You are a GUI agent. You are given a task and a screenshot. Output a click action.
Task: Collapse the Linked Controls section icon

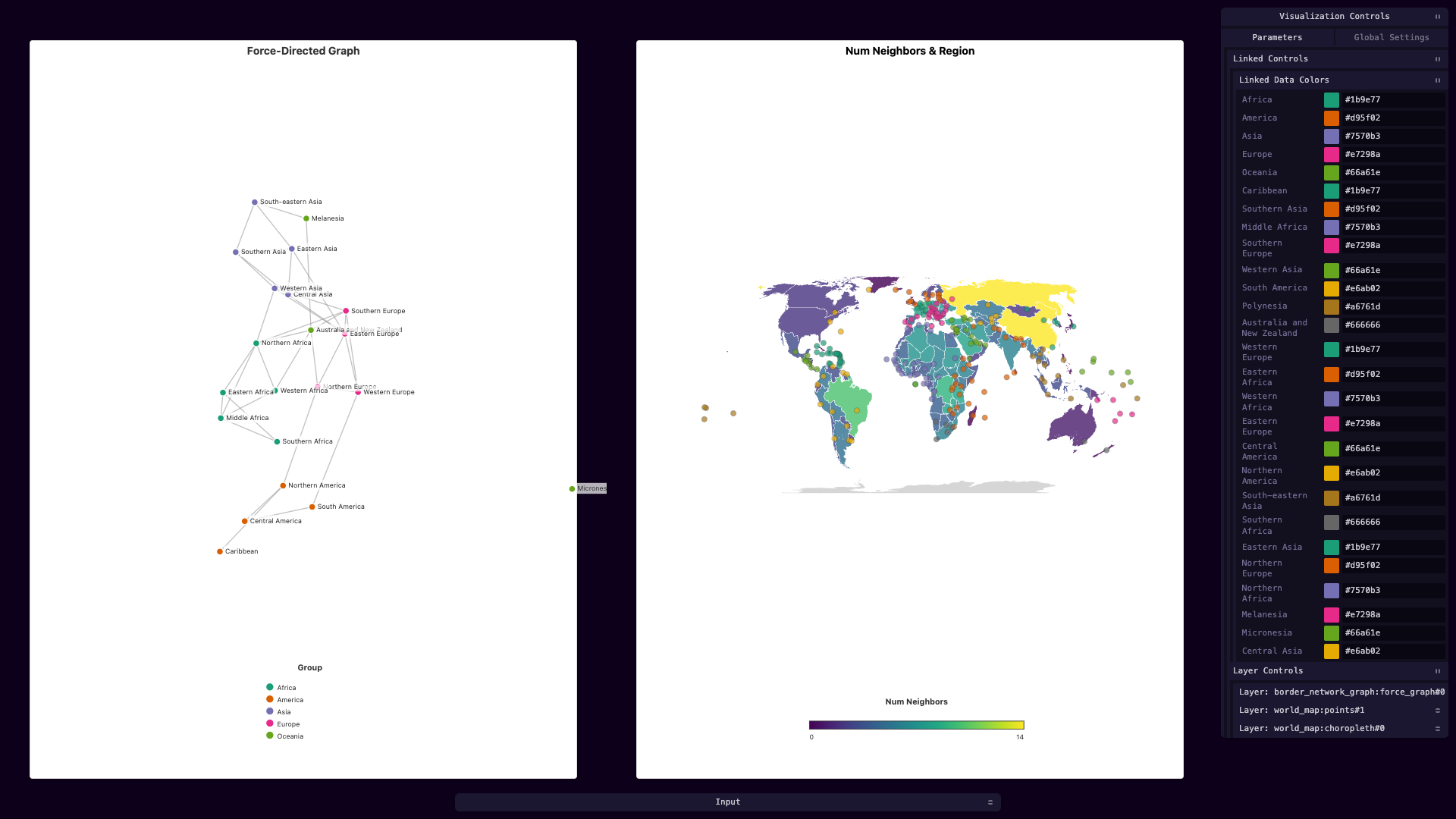click(x=1437, y=59)
